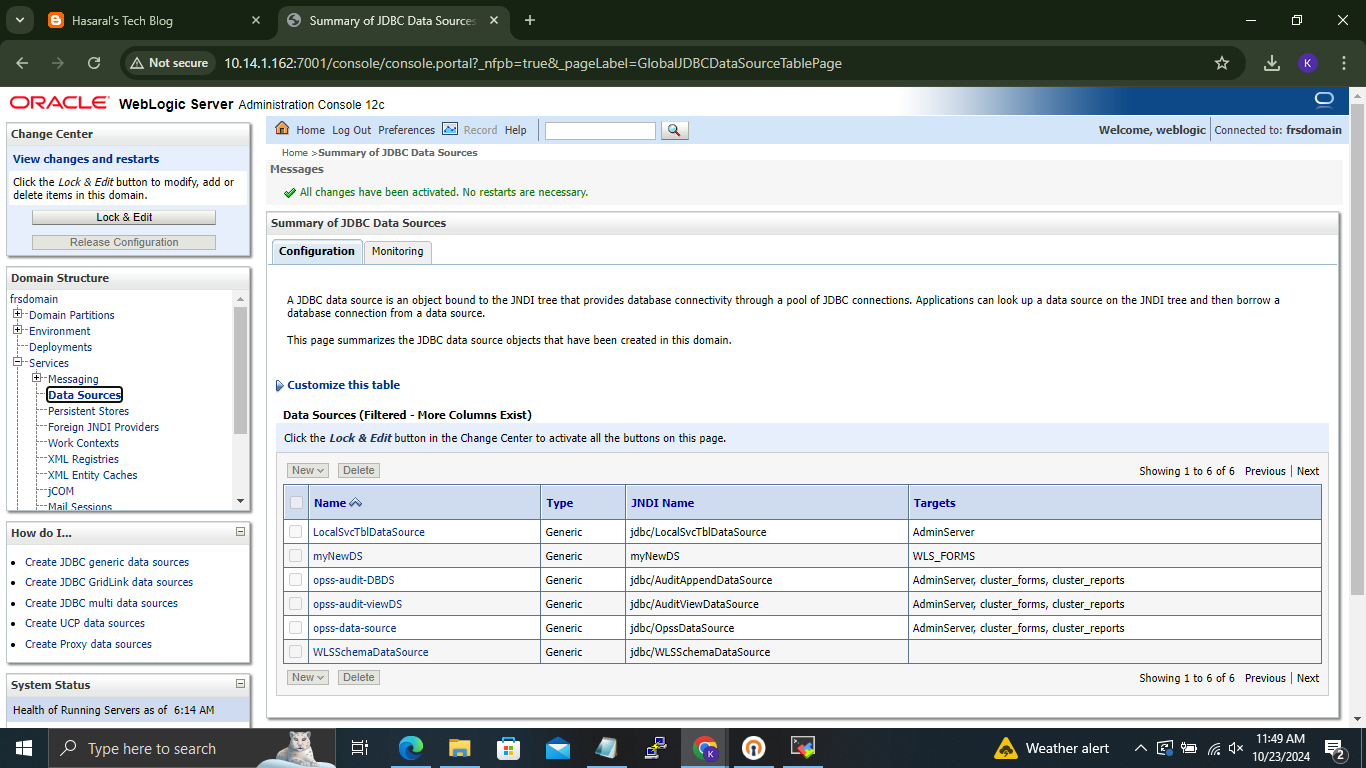
Task: Show hidden tray icons chevron
Action: 1141,748
